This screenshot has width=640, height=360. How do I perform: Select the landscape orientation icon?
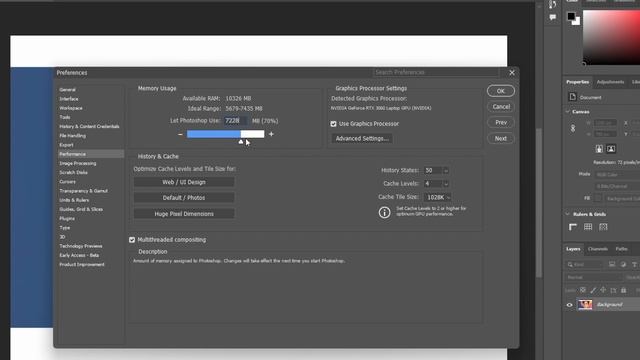click(611, 149)
